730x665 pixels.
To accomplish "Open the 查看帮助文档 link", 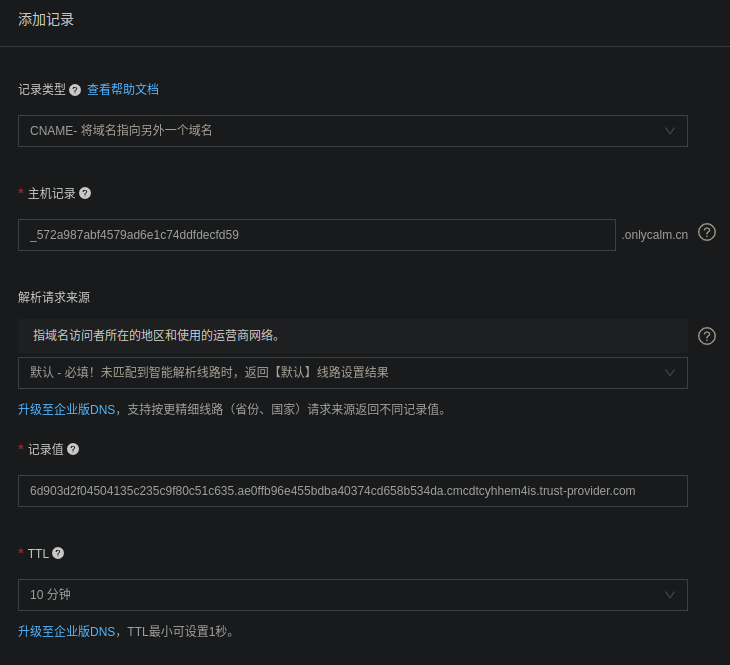I will pyautogui.click(x=123, y=90).
